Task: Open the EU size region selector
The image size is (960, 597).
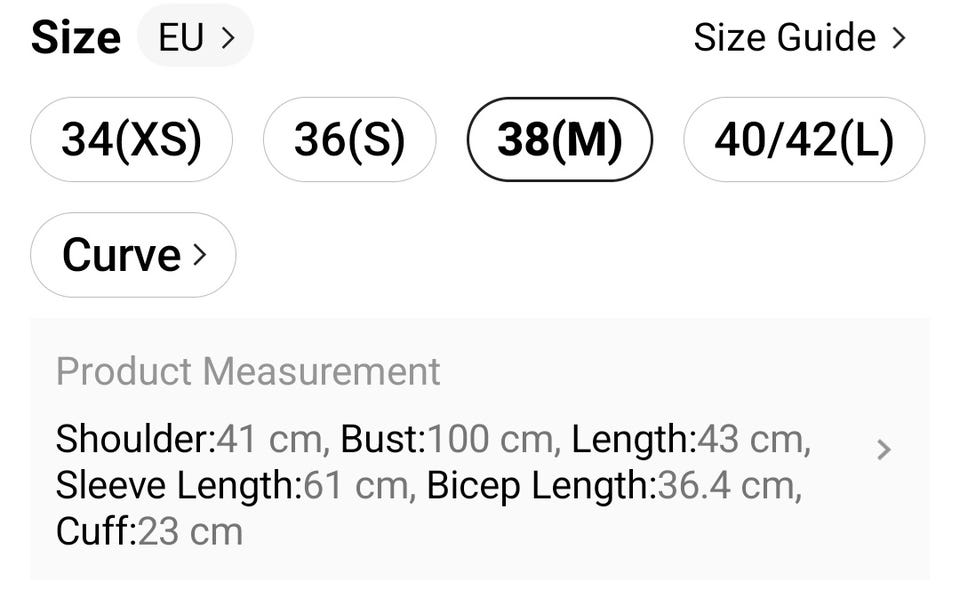Action: 196,37
